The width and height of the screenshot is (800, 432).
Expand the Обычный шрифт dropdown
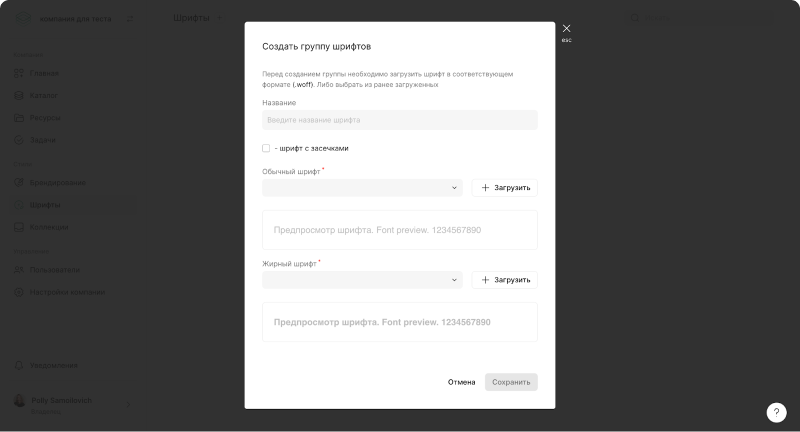(362, 188)
